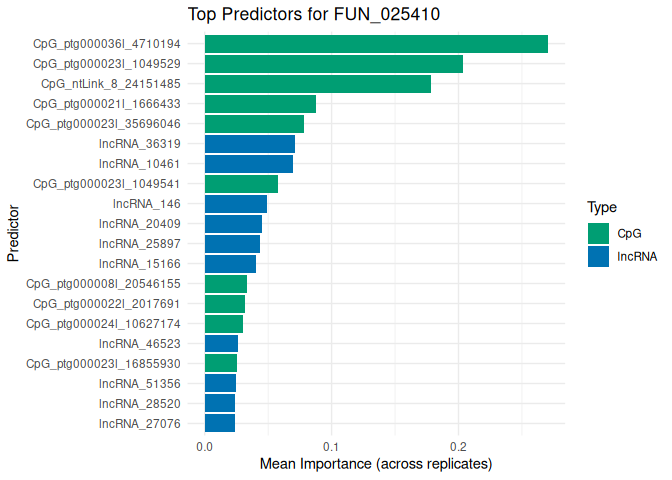Viewport: 672px width, 480px height.
Task: Select the lncRNA_36319 bar
Action: click(249, 144)
